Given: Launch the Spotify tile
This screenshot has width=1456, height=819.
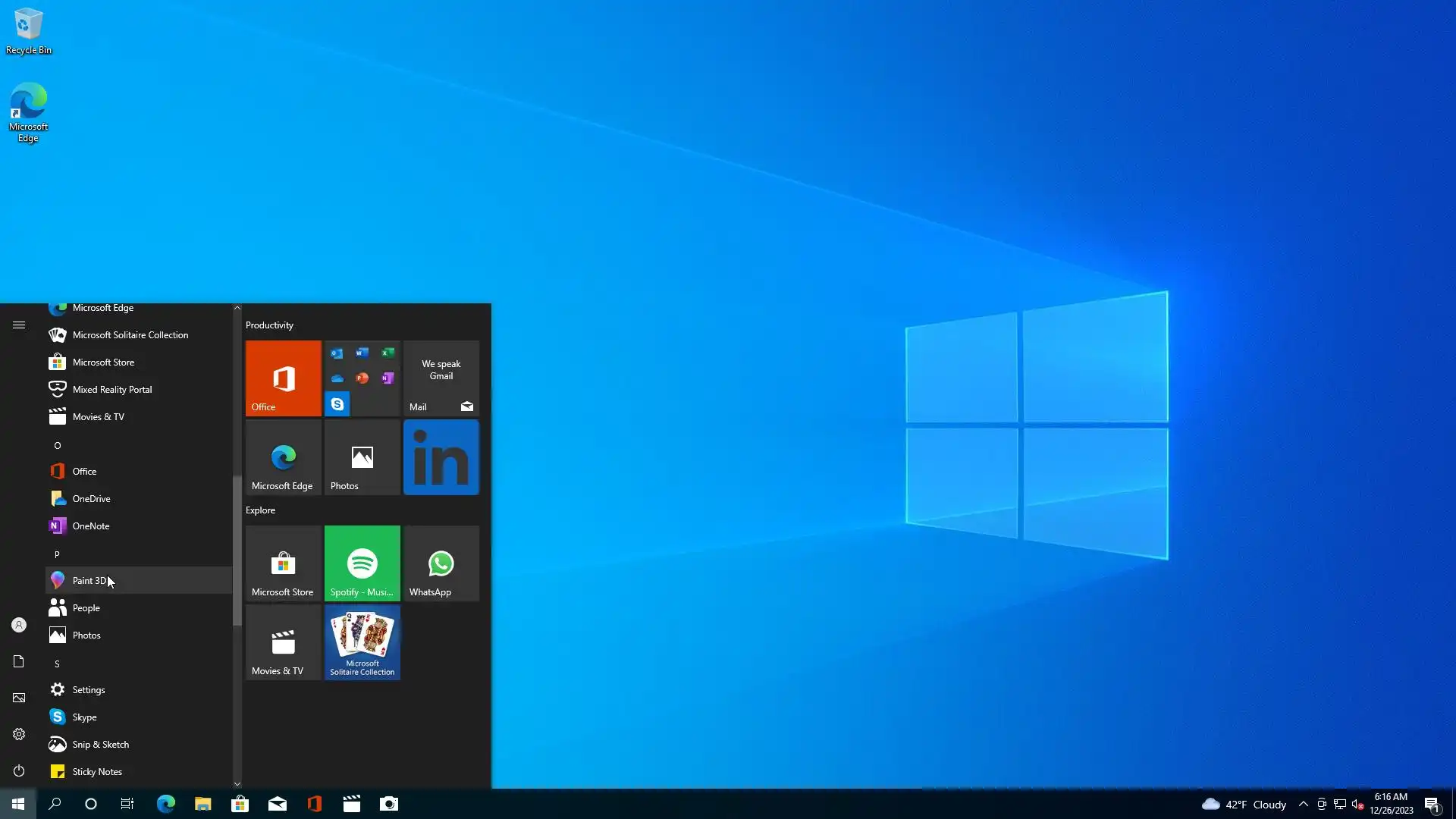Looking at the screenshot, I should click(362, 563).
